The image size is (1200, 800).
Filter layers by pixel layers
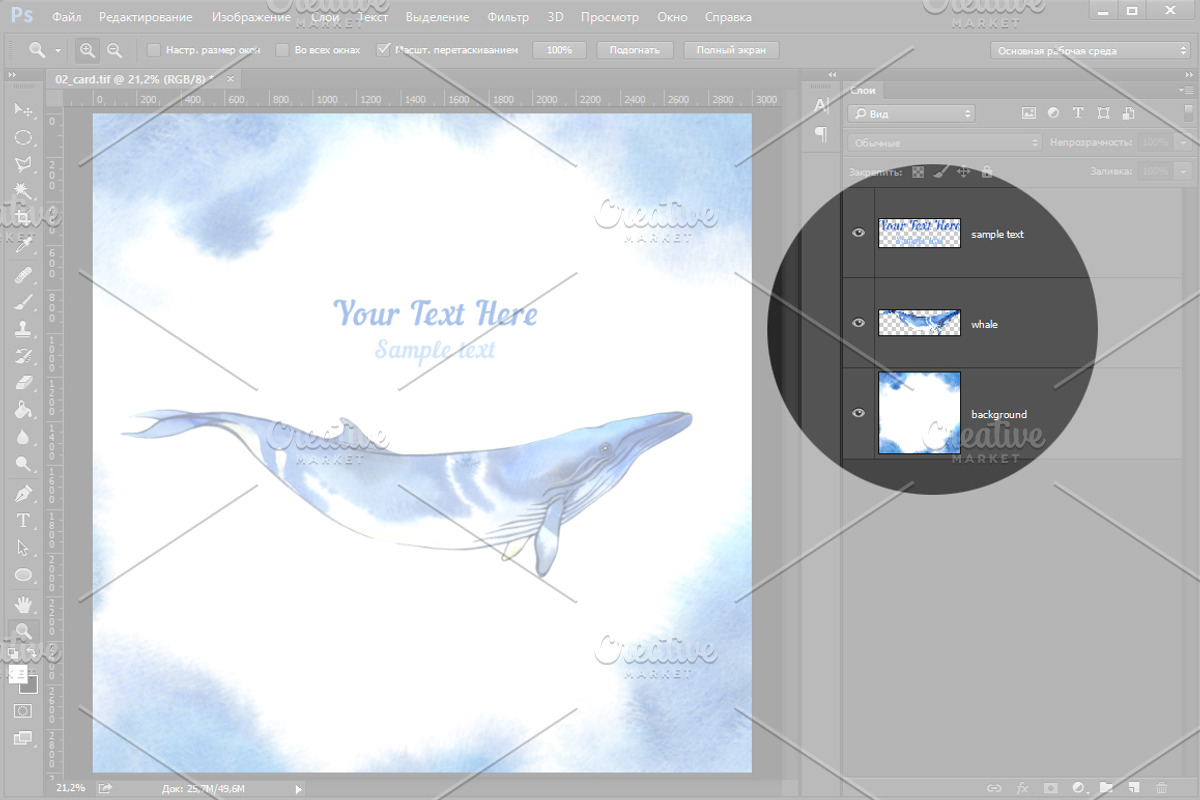(1030, 114)
